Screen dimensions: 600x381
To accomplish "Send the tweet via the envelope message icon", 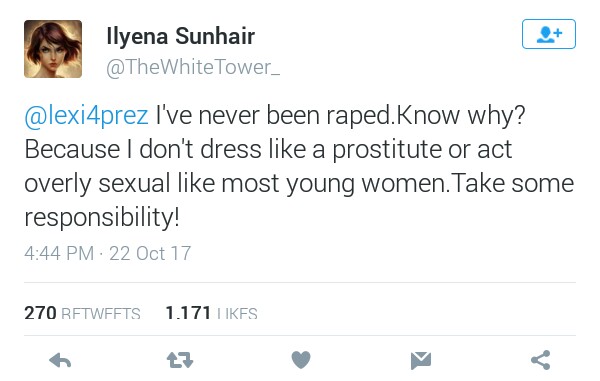I will click(x=421, y=360).
